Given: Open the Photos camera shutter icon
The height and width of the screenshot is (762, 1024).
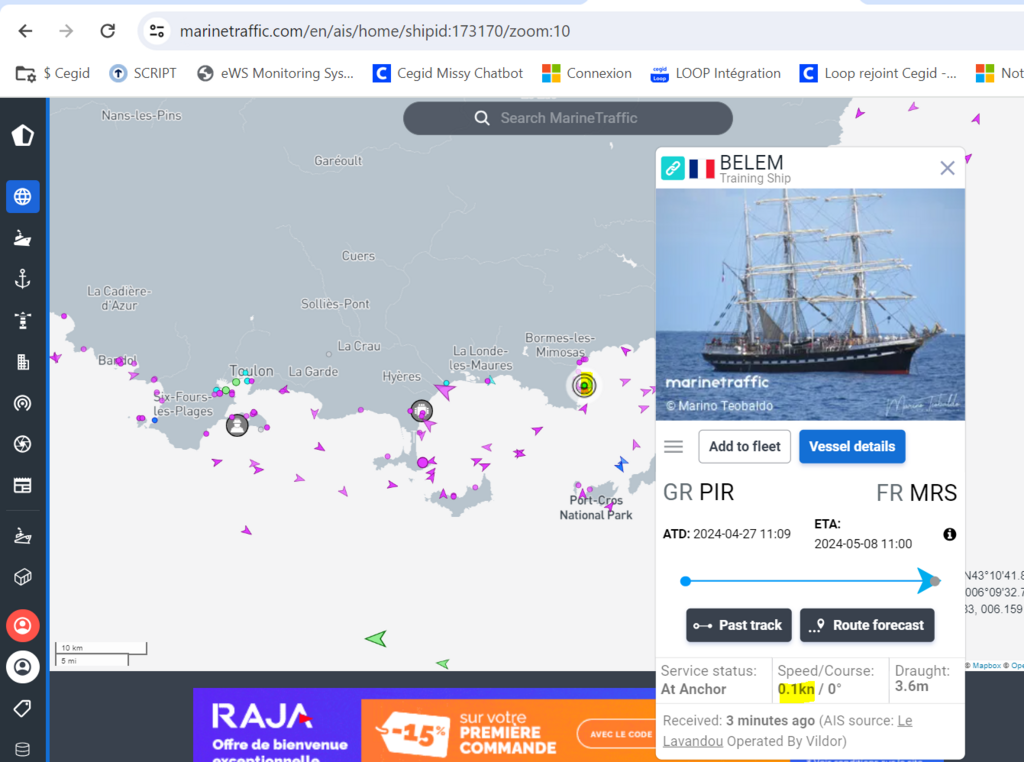Looking at the screenshot, I should click(x=23, y=444).
